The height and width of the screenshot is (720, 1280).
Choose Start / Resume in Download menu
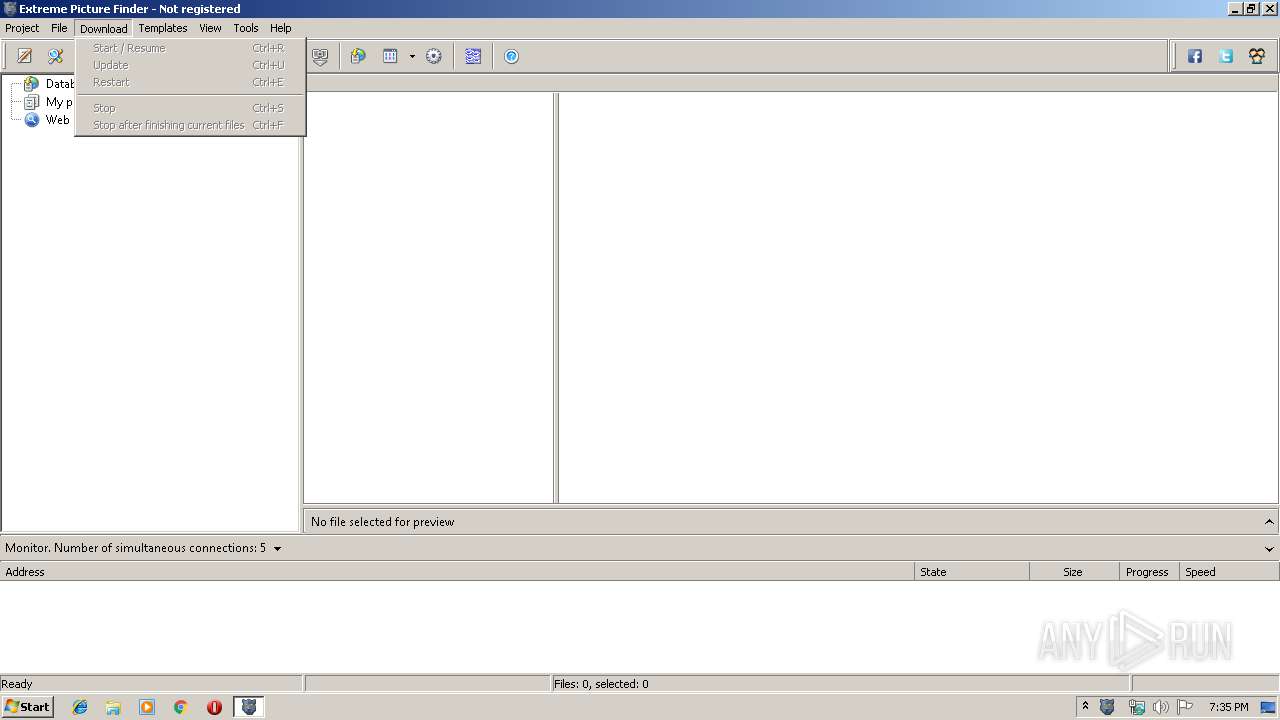[190, 48]
